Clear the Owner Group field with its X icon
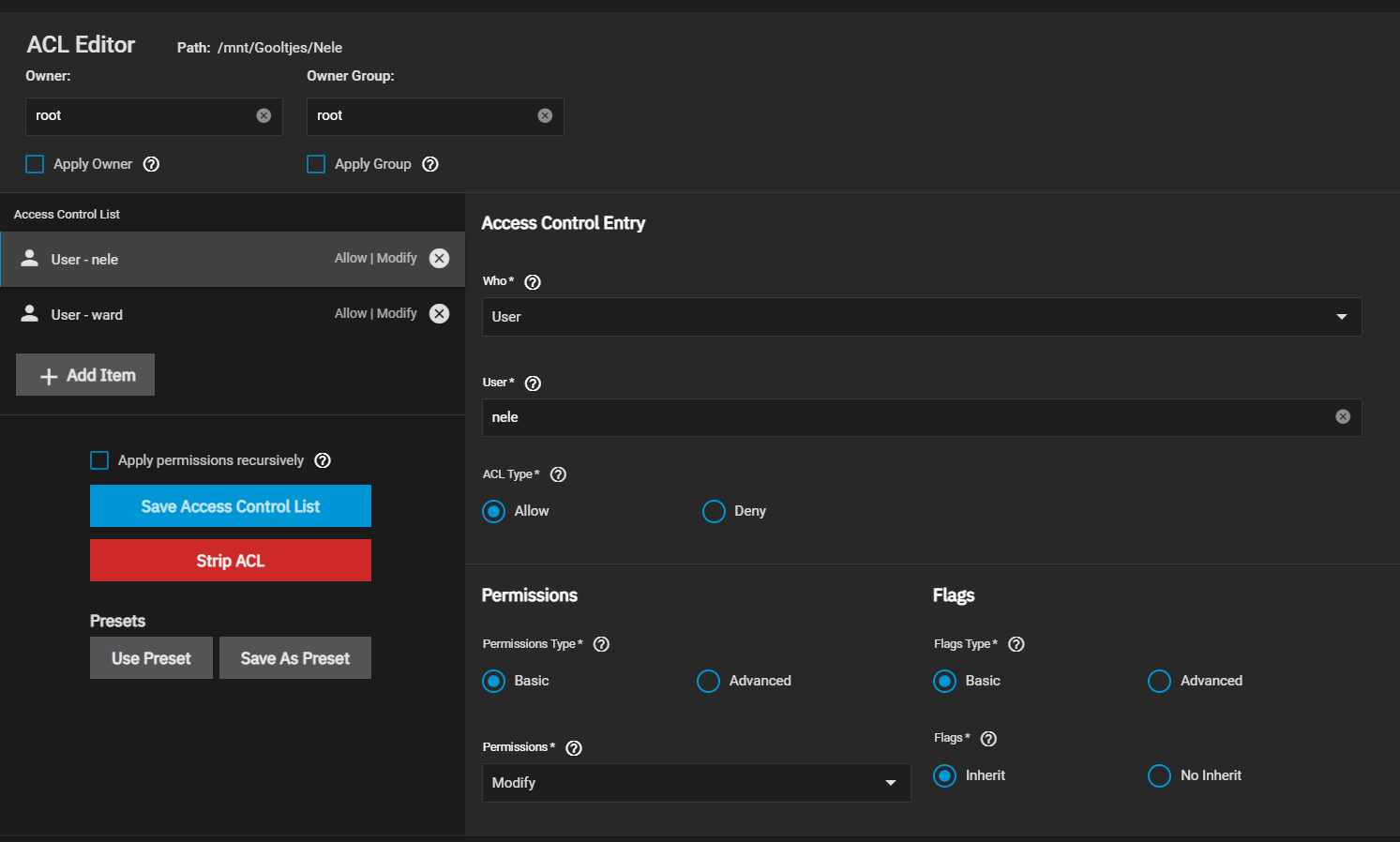Screen dimensions: 1400x842 (545, 115)
